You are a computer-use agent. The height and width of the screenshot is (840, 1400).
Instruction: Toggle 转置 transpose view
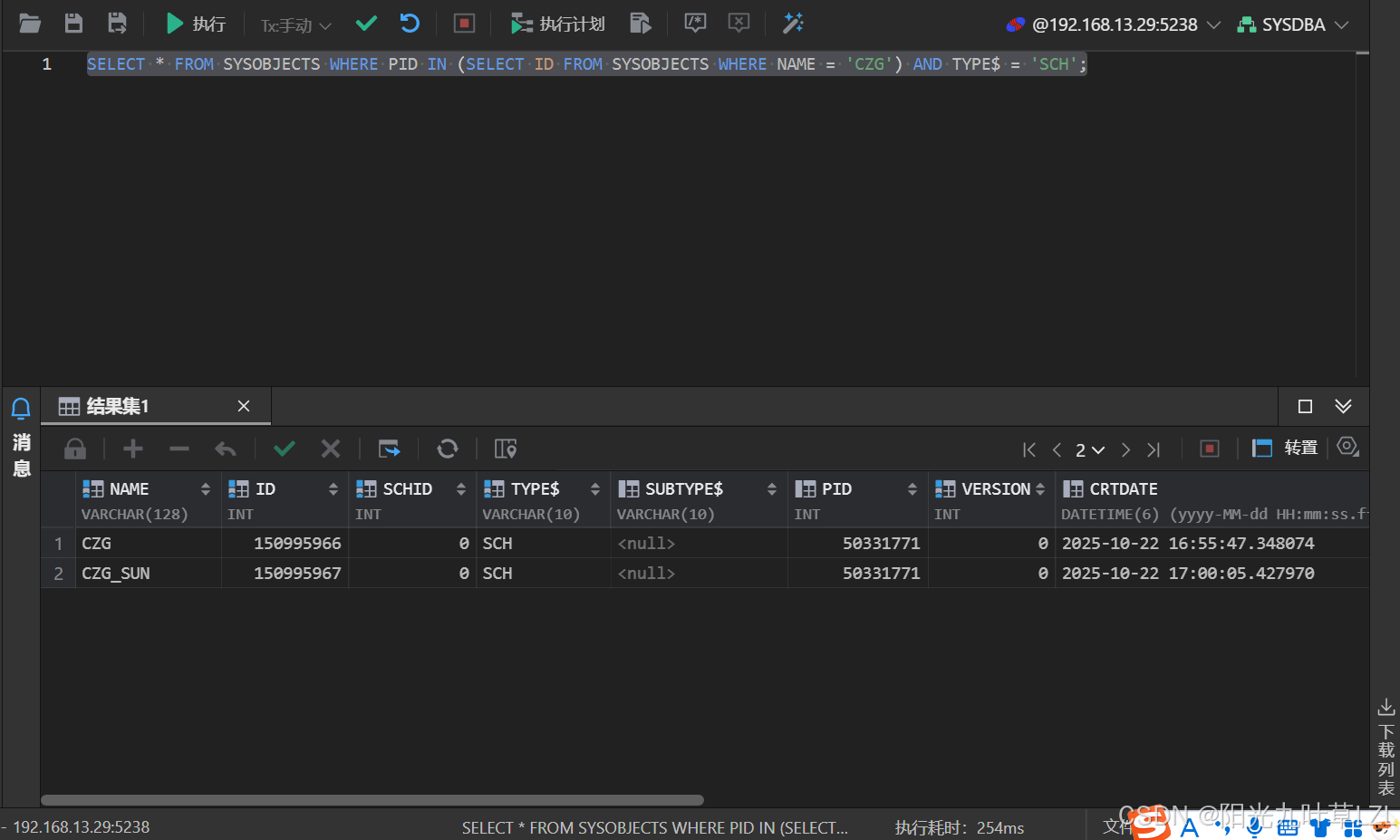pos(1285,448)
